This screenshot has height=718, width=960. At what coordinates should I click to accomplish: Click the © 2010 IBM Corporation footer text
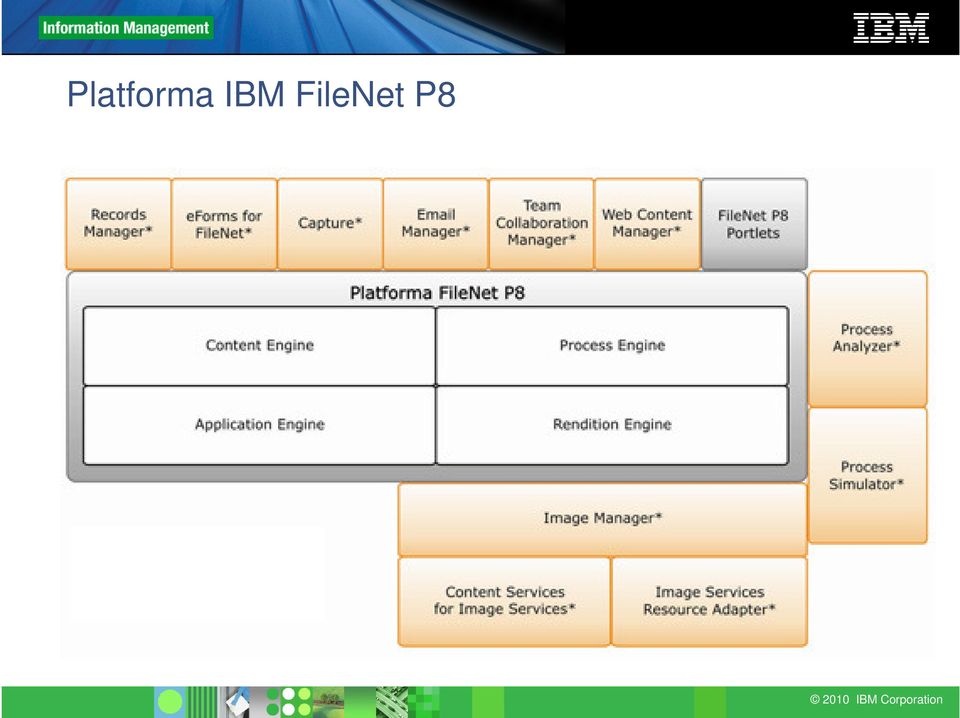point(876,700)
